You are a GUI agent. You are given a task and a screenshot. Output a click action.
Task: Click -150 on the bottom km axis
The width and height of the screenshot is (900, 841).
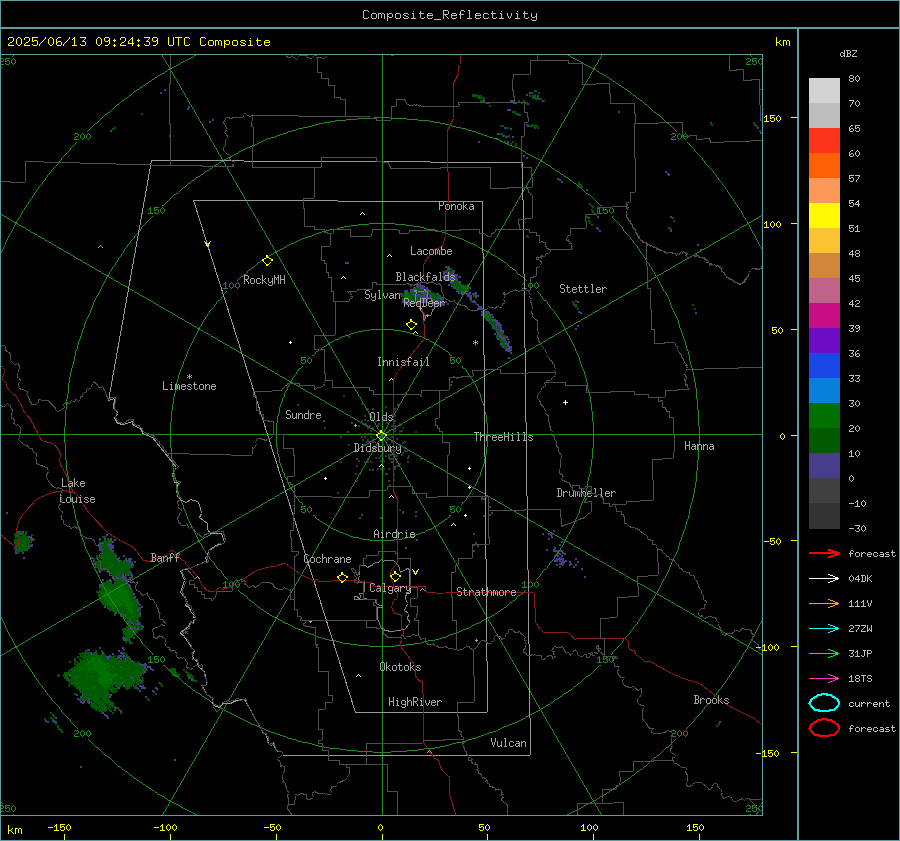59,827
